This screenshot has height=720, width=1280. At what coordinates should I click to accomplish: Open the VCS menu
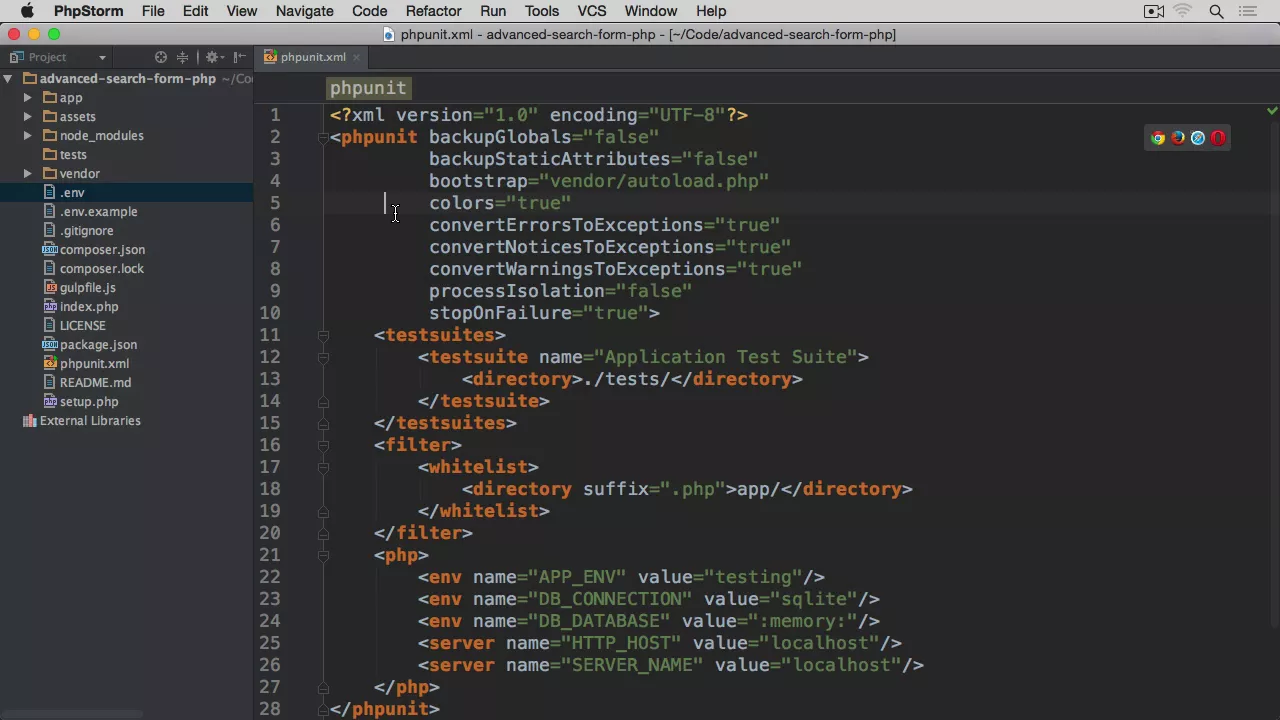pyautogui.click(x=591, y=11)
